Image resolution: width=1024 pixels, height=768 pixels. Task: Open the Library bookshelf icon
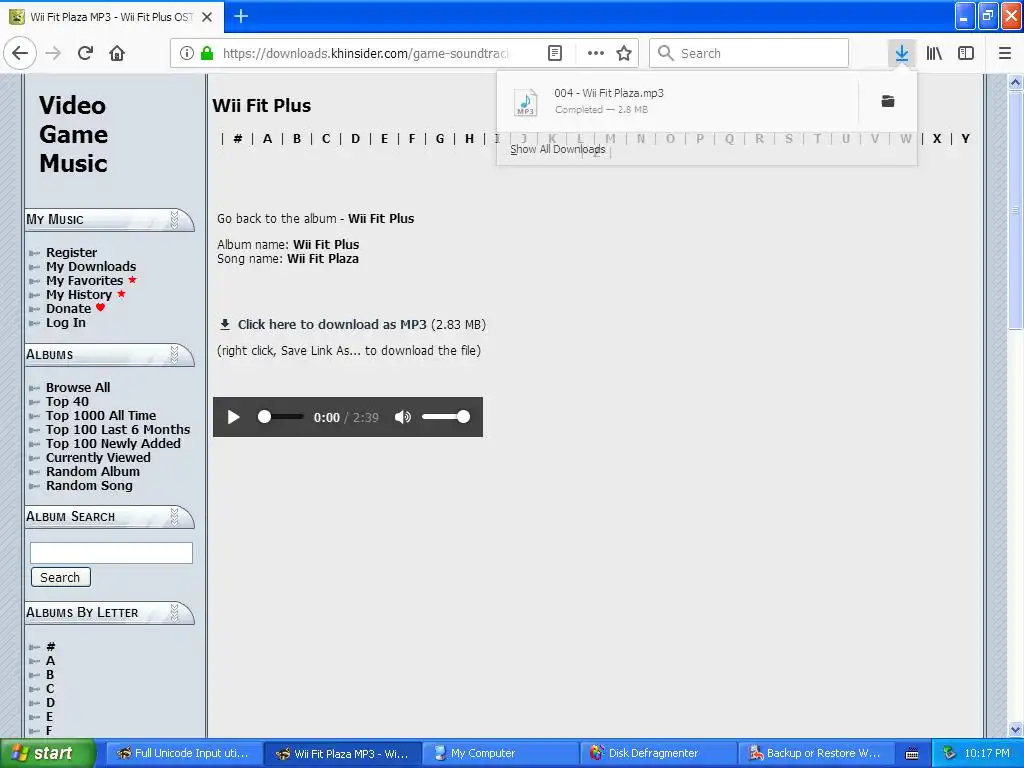click(x=934, y=53)
